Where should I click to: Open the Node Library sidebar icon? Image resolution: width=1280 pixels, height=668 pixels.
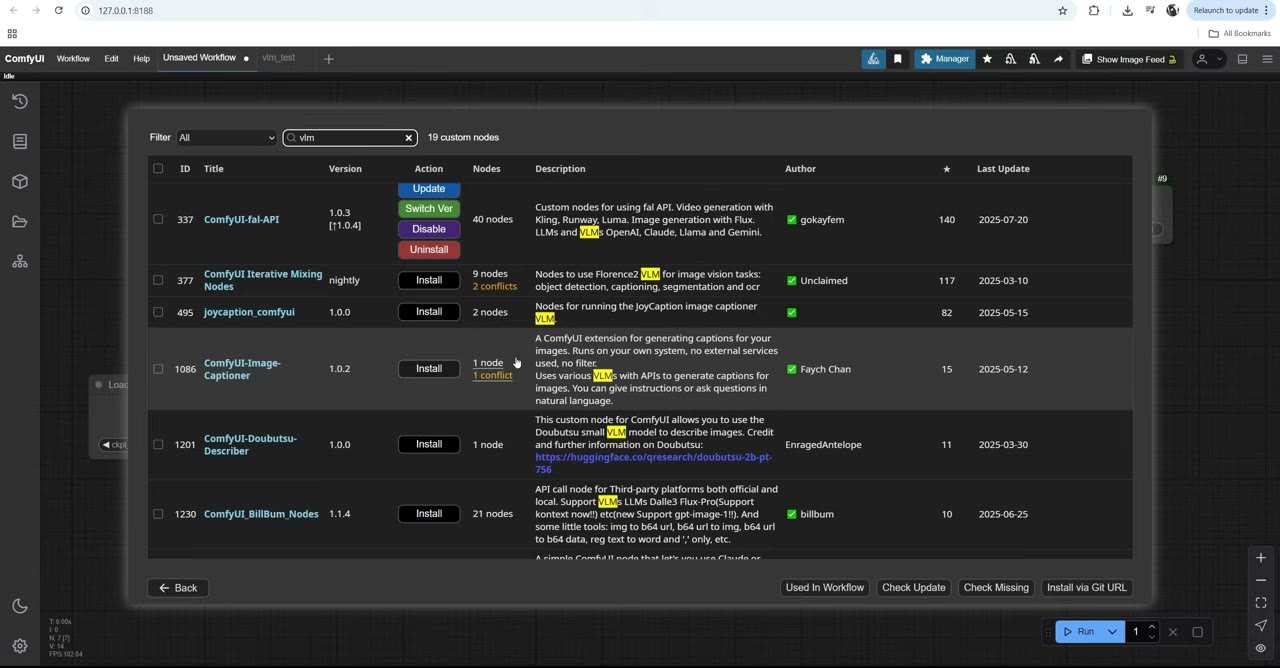20,142
